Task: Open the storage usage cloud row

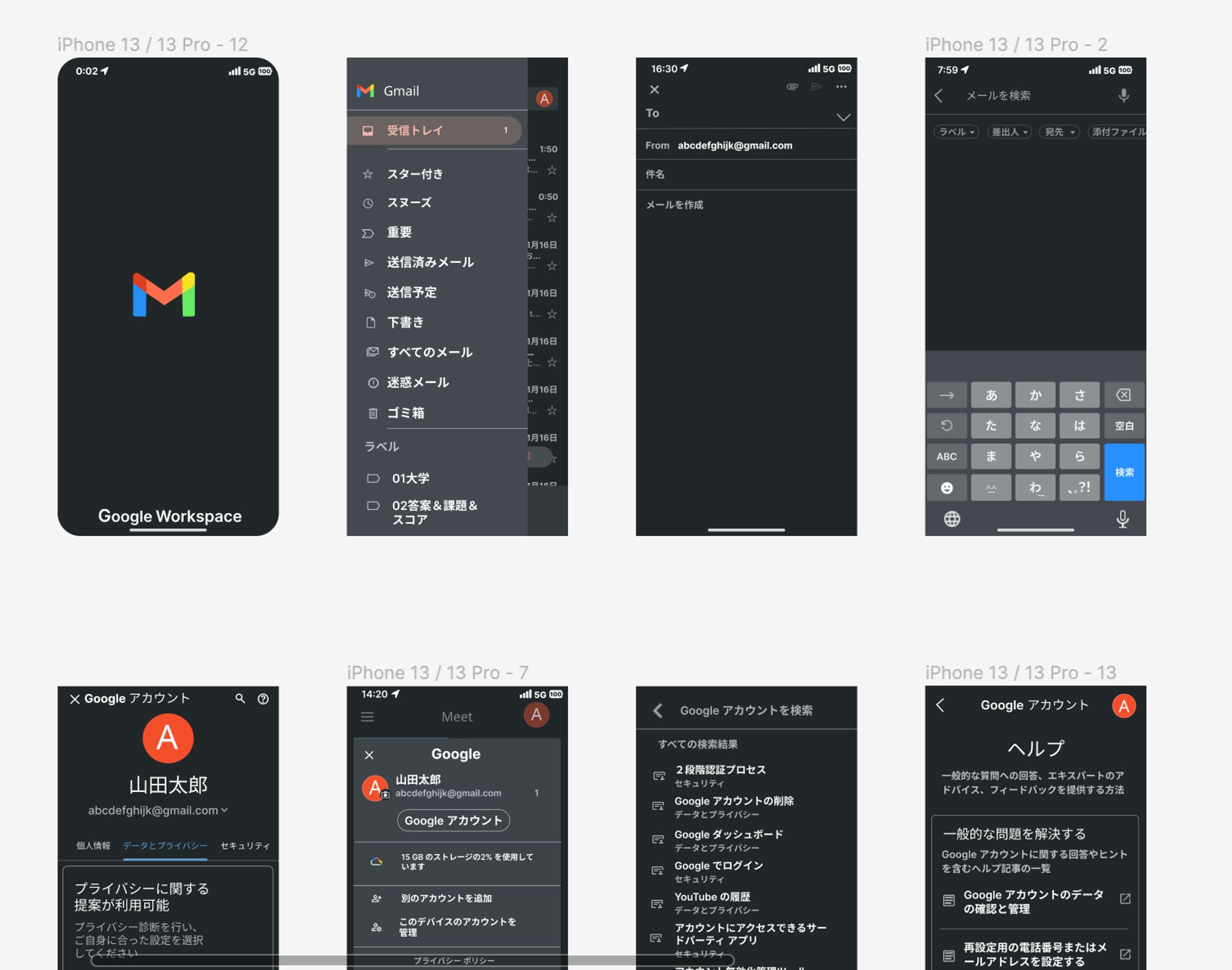Action: [x=457, y=862]
